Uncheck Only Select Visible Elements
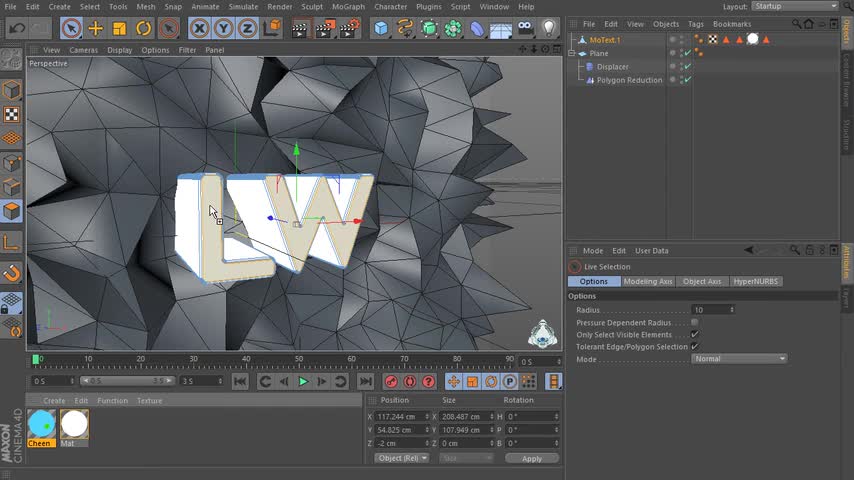The width and height of the screenshot is (854, 480). (x=694, y=335)
